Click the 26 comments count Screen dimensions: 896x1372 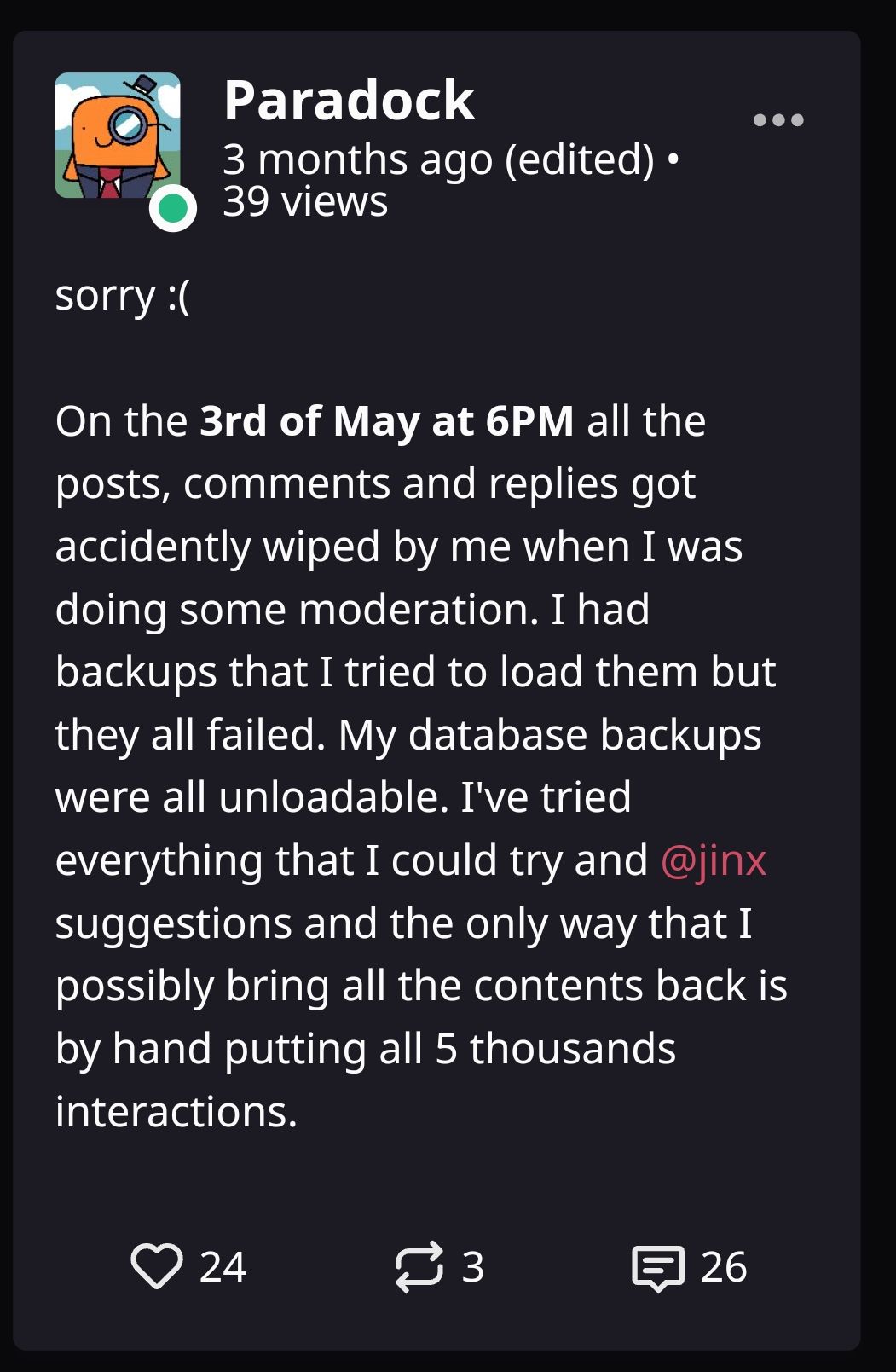(724, 1266)
